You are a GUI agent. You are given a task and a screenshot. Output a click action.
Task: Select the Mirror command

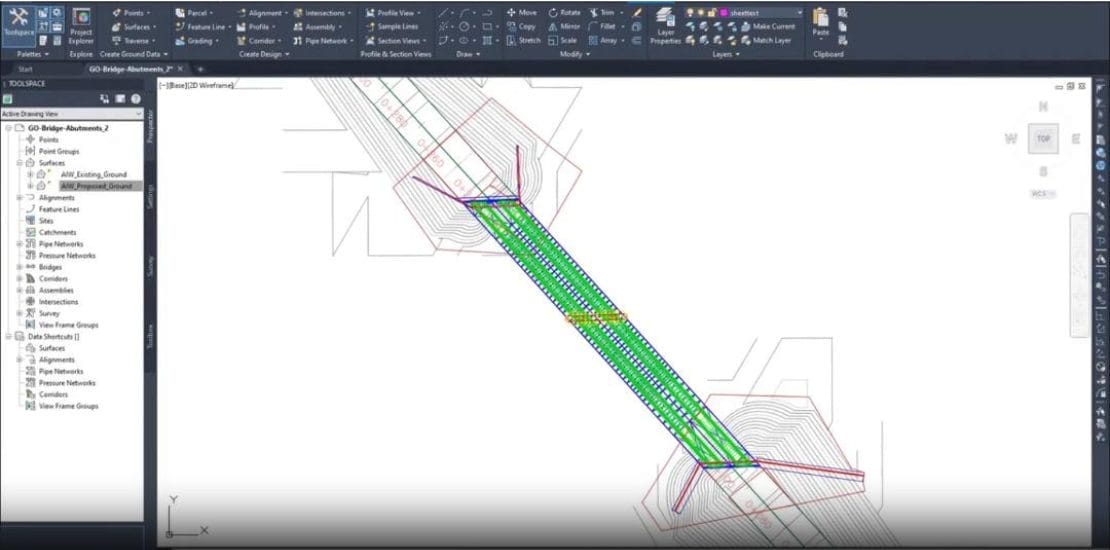pyautogui.click(x=564, y=27)
